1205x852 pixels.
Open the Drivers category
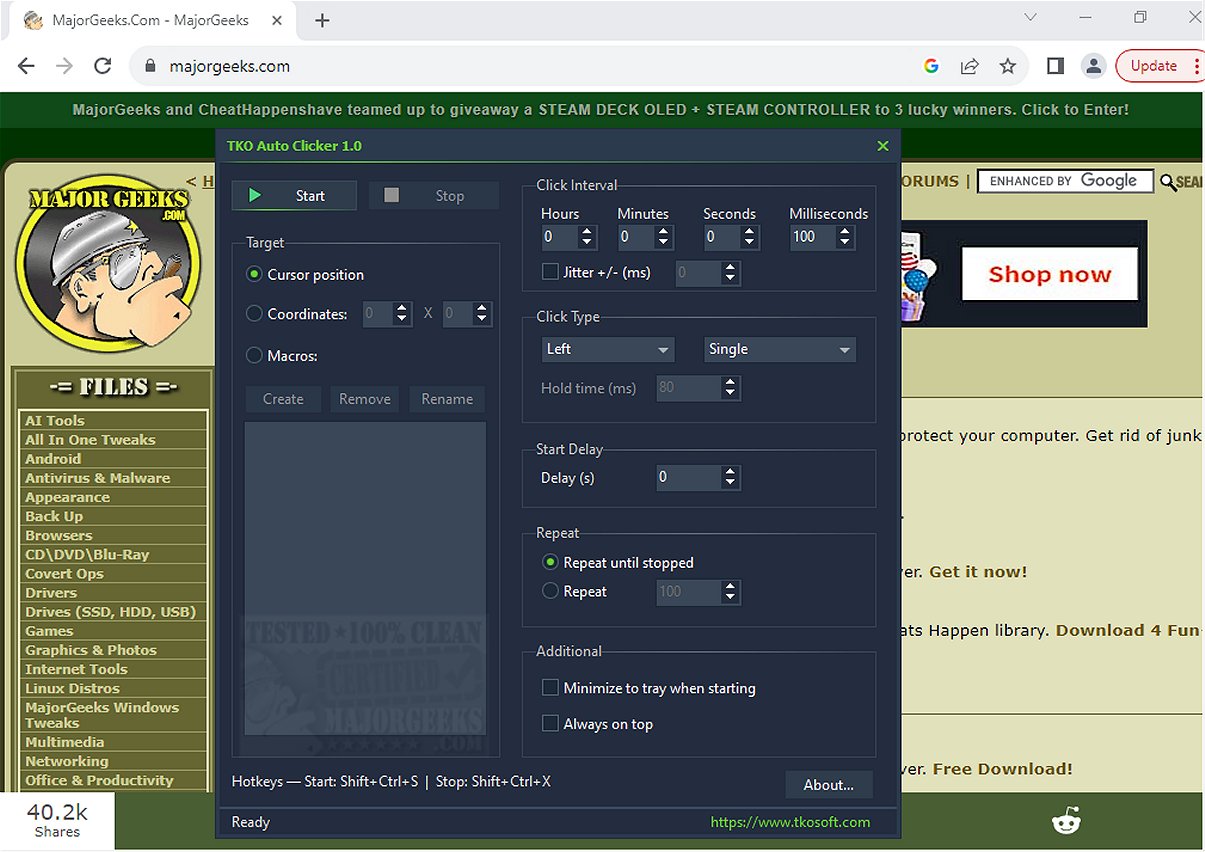click(x=51, y=592)
